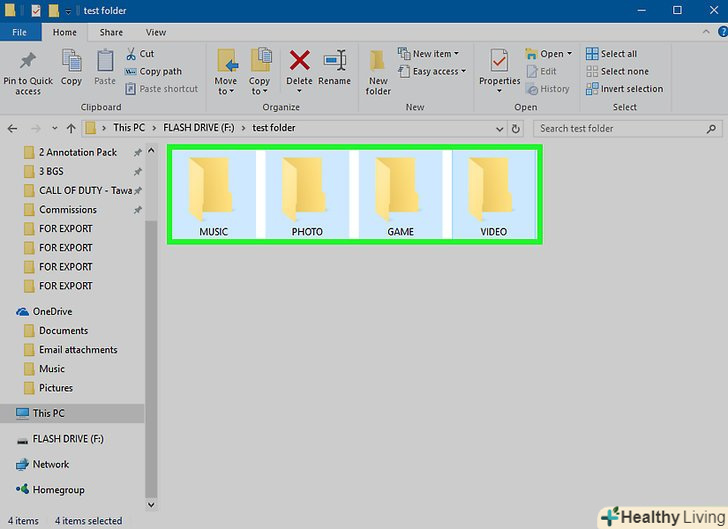The image size is (728, 529).
Task: Click FLASH DRIVE (F:) in the breadcrumb
Action: tap(199, 128)
